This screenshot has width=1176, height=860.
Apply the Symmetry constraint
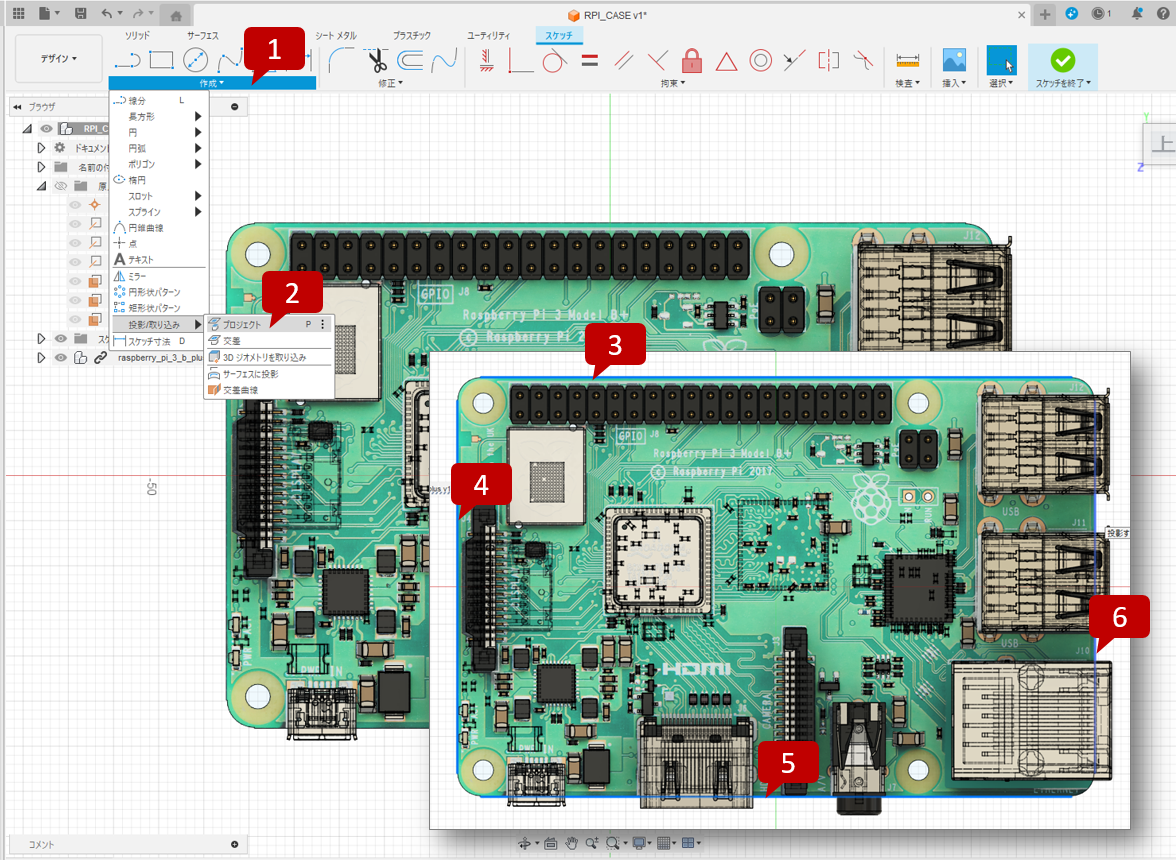pyautogui.click(x=829, y=60)
